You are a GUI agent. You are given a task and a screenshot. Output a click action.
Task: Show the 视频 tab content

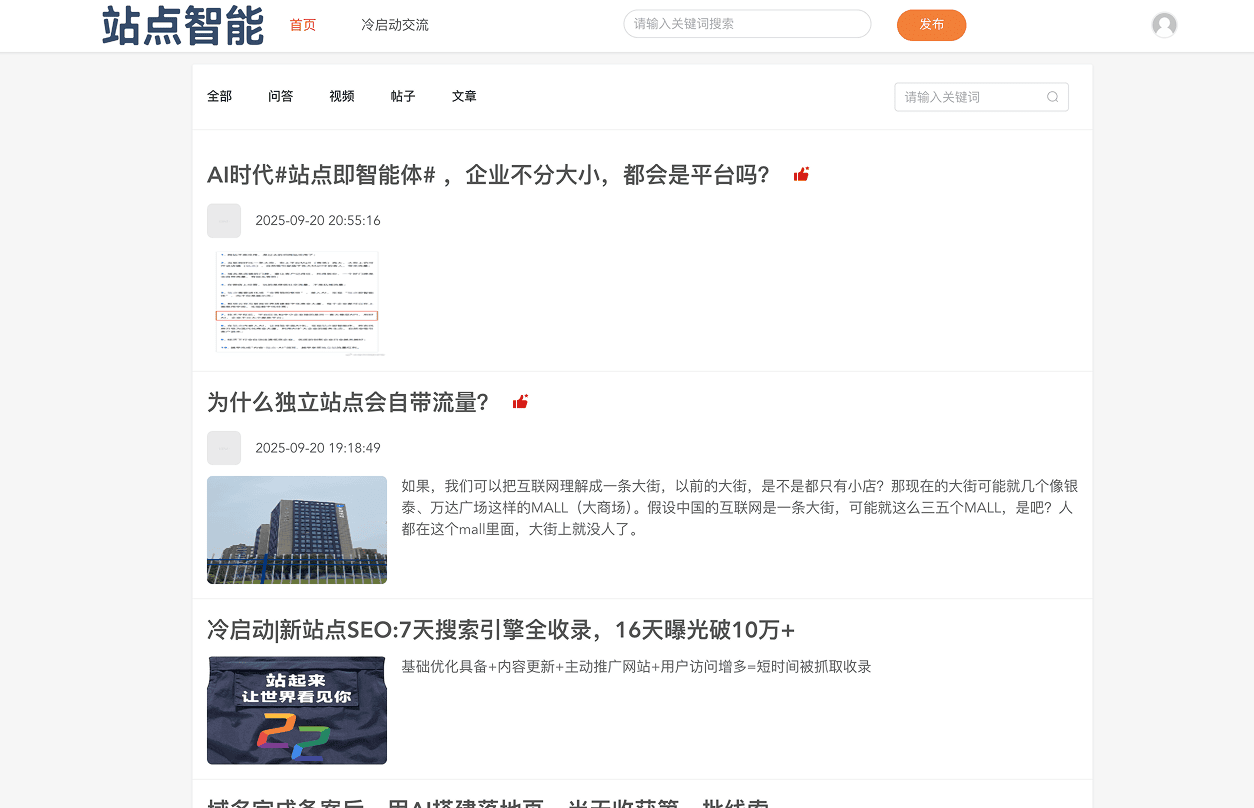click(x=342, y=97)
